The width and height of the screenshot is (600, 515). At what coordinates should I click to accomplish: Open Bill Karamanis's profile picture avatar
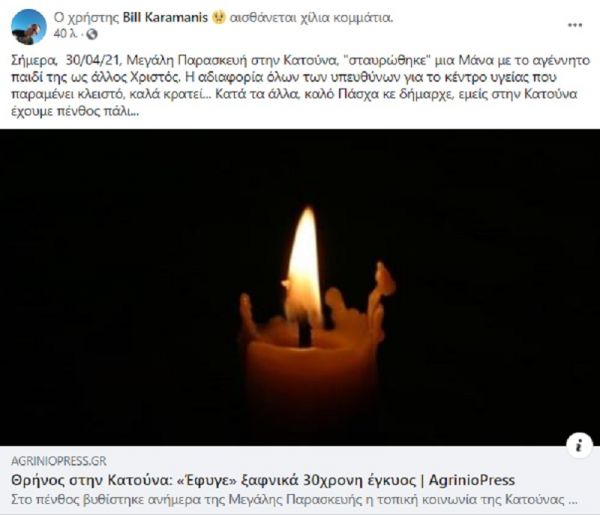pyautogui.click(x=28, y=27)
